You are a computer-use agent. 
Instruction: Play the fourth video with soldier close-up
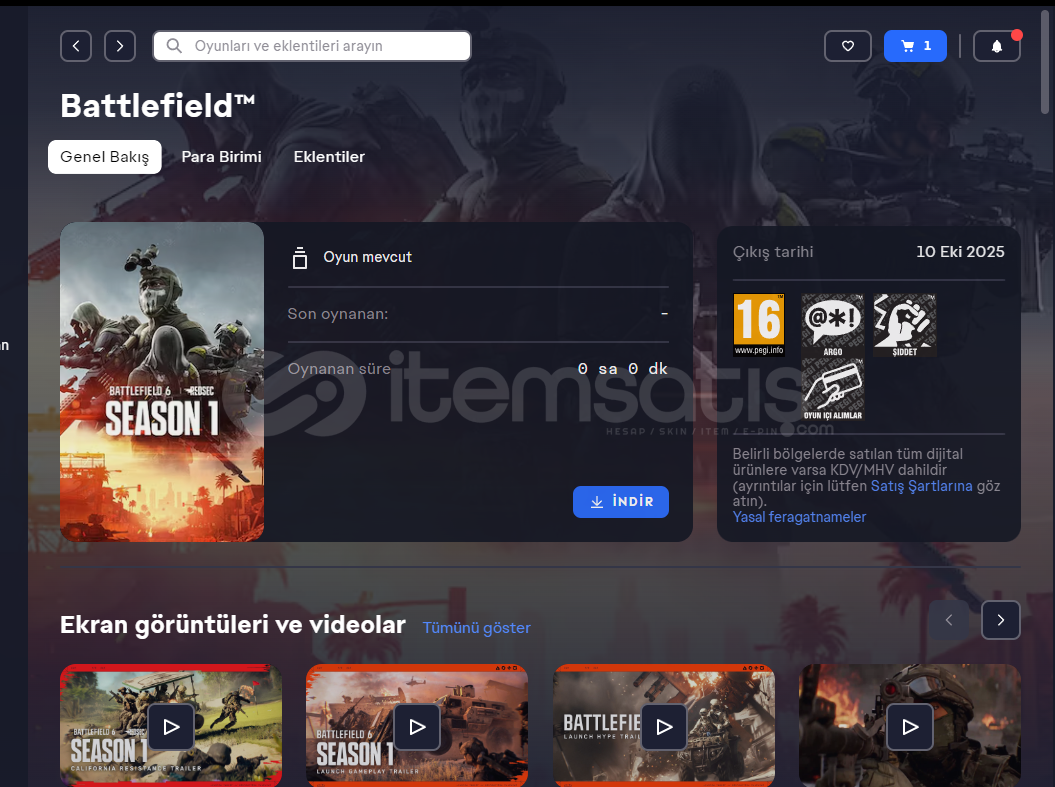click(x=910, y=726)
